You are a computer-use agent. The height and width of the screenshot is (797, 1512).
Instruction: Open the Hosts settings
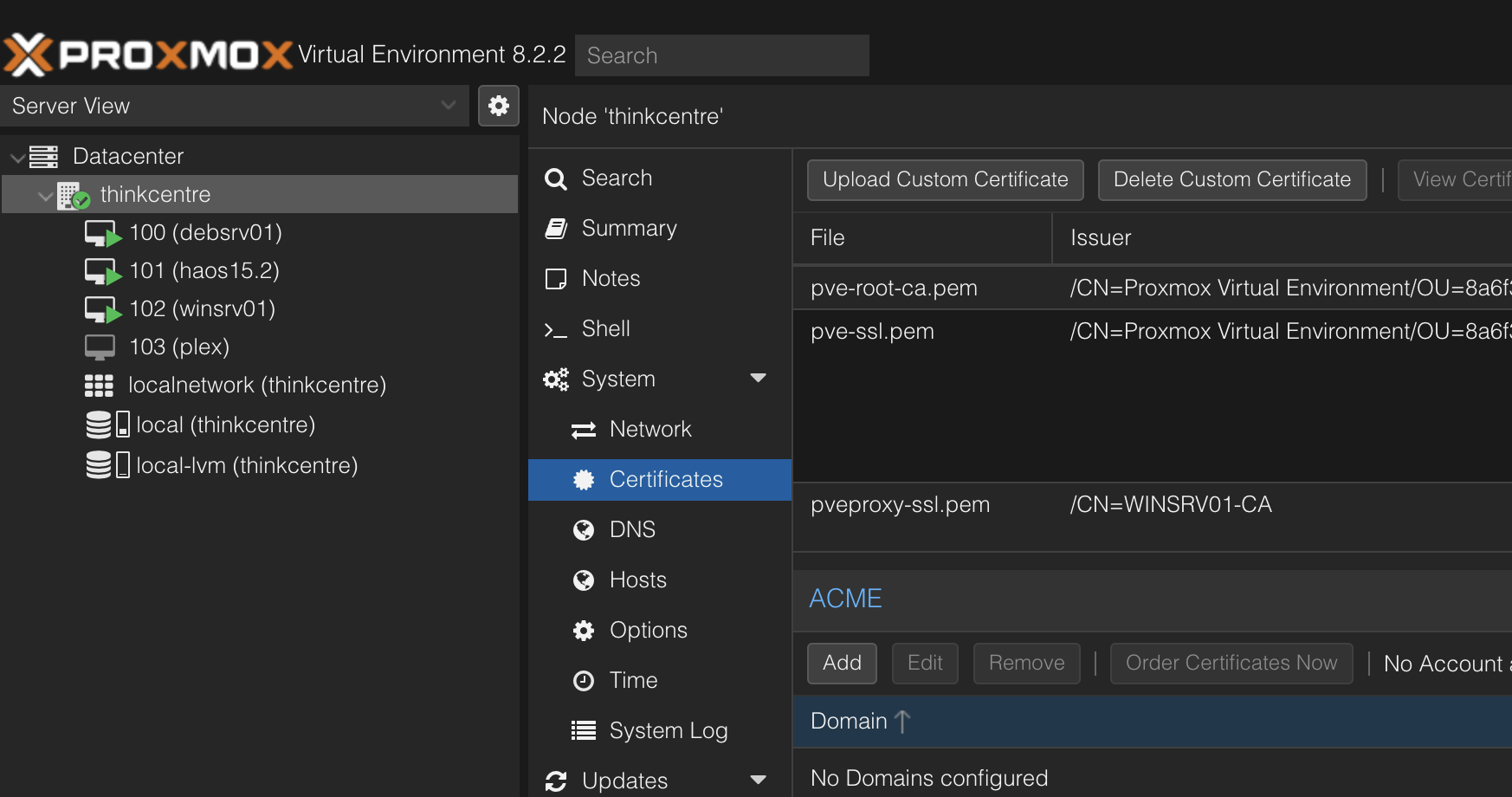click(660, 580)
